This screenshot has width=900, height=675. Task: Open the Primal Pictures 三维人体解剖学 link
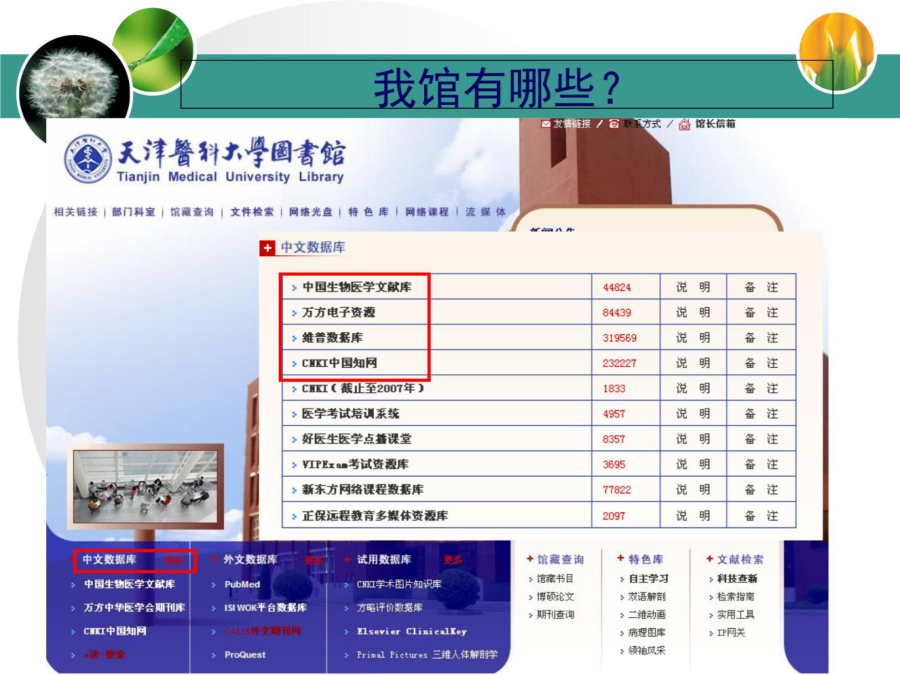(x=427, y=655)
